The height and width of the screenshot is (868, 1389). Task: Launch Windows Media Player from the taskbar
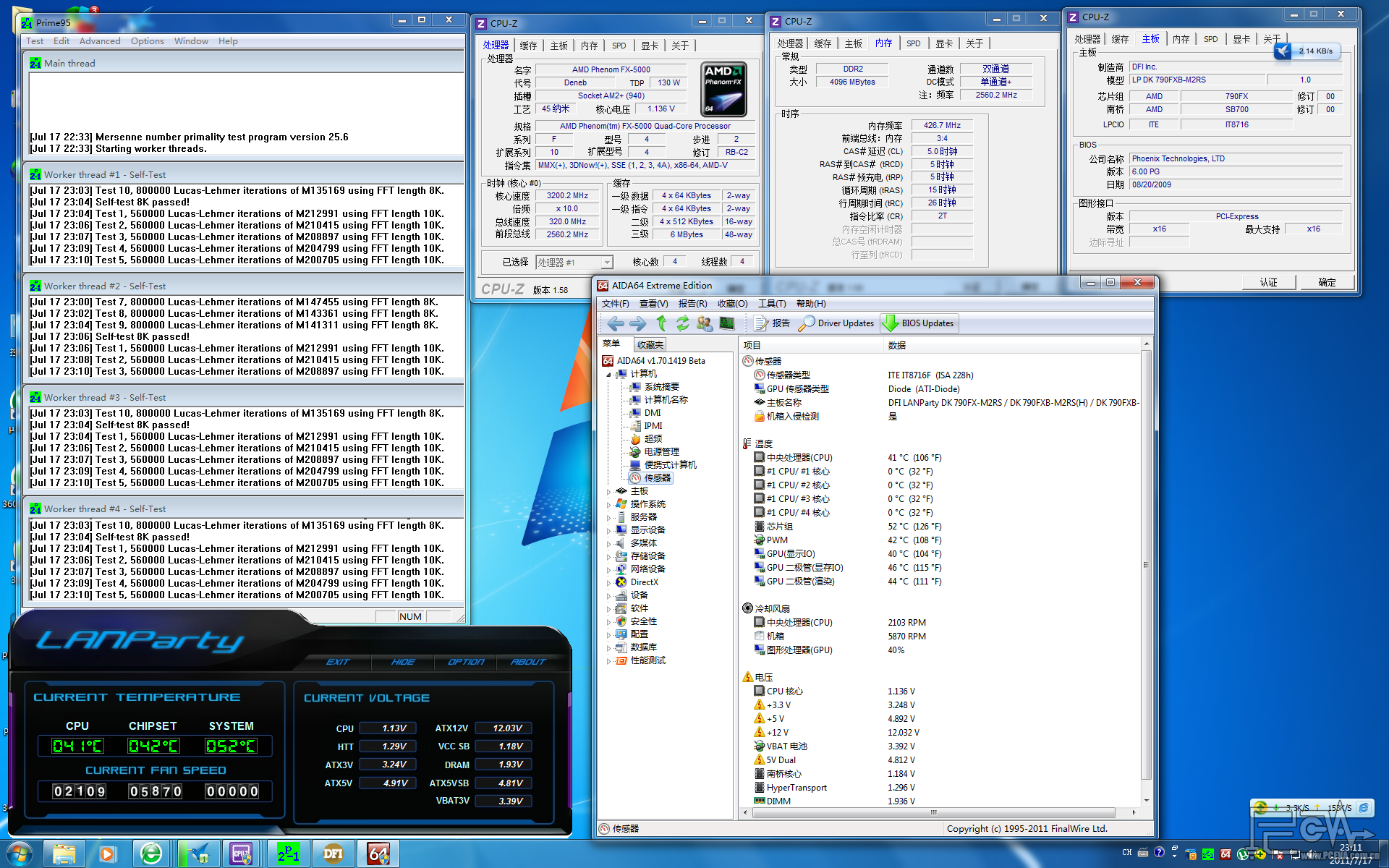(x=107, y=854)
